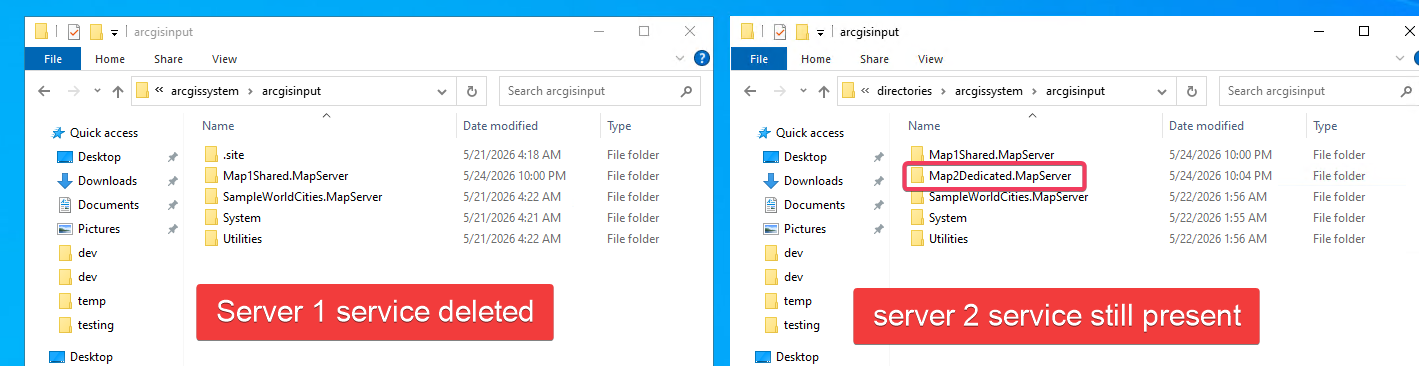Open Customize Quick Access Toolbar dropdown, right window

pyautogui.click(x=821, y=33)
